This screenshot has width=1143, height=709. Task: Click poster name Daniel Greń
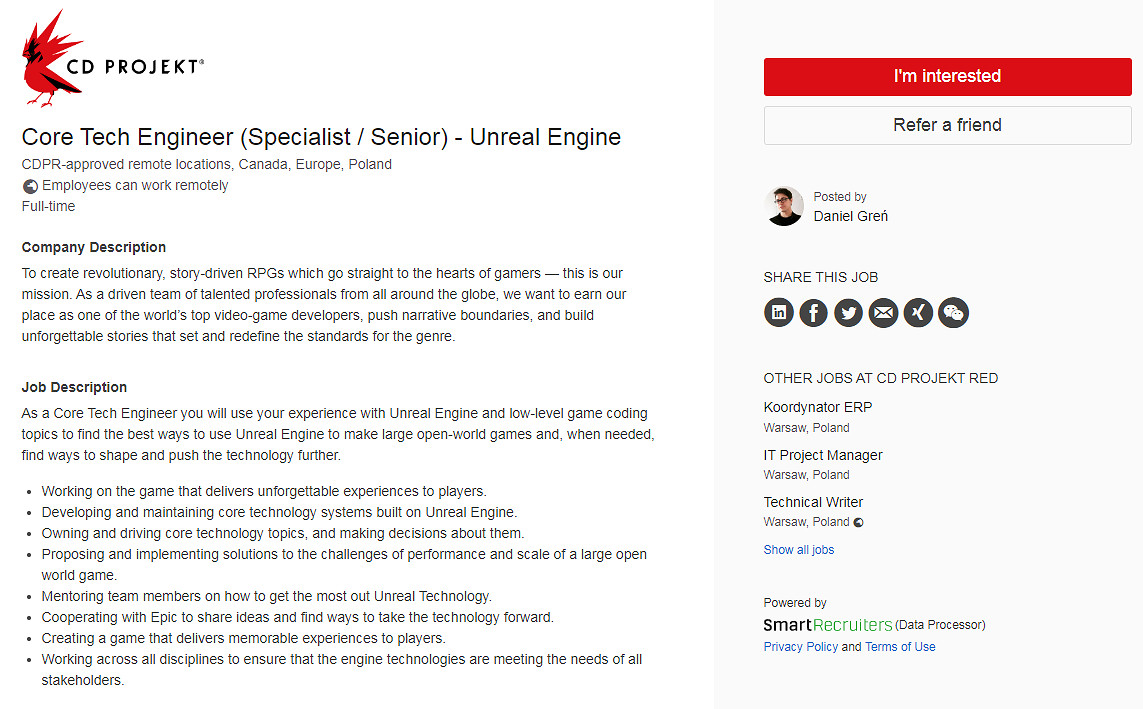tap(850, 216)
